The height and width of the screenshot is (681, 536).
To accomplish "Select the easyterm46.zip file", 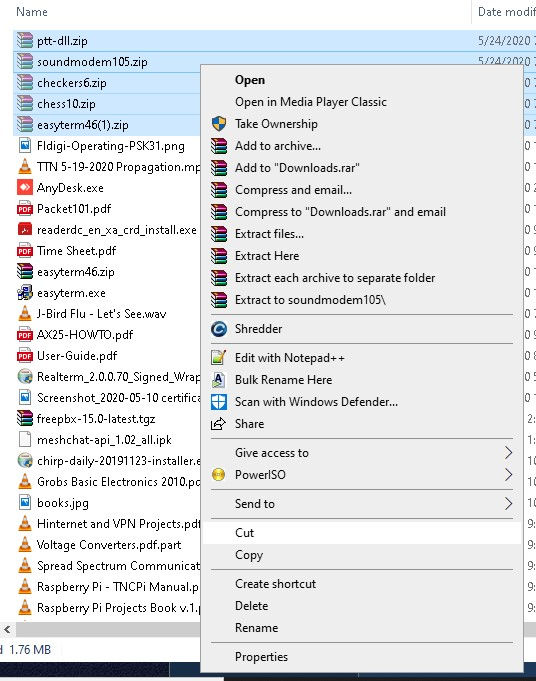I will coord(76,272).
